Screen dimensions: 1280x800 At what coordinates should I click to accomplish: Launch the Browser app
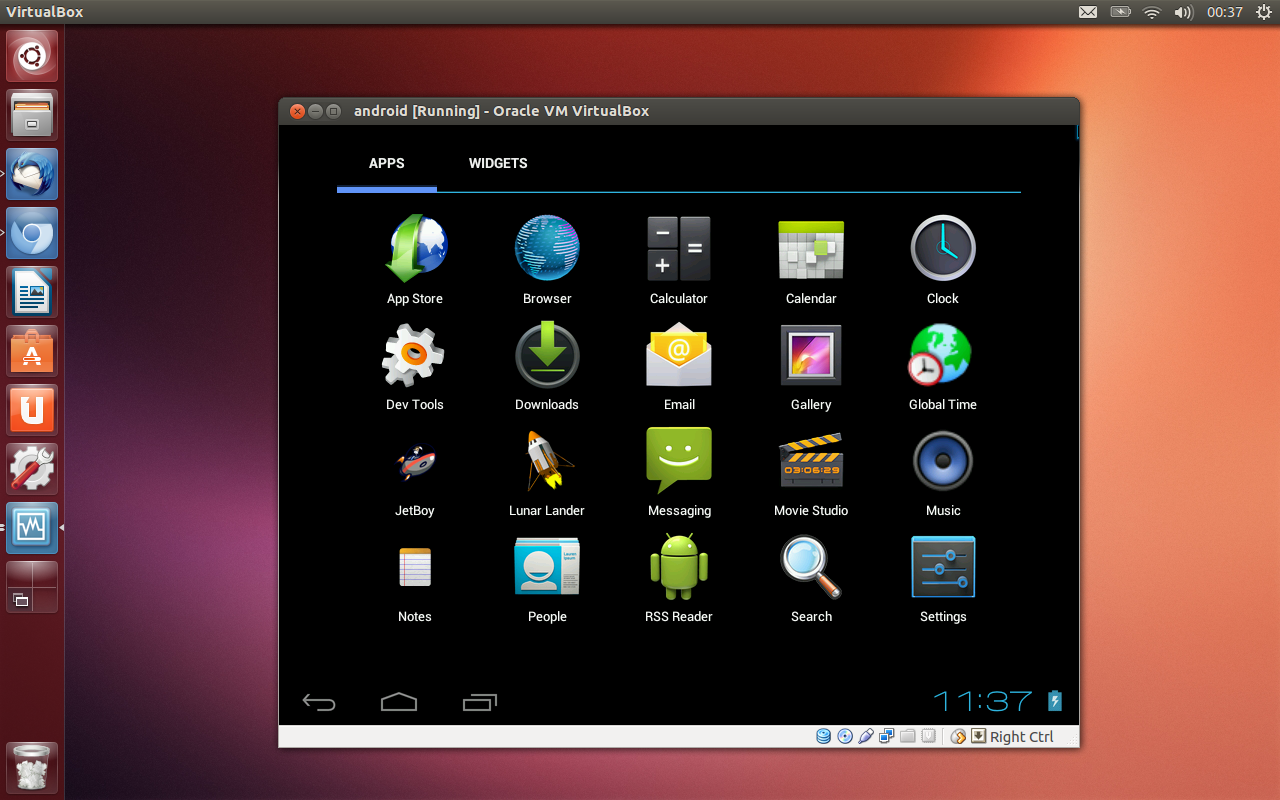pyautogui.click(x=547, y=259)
